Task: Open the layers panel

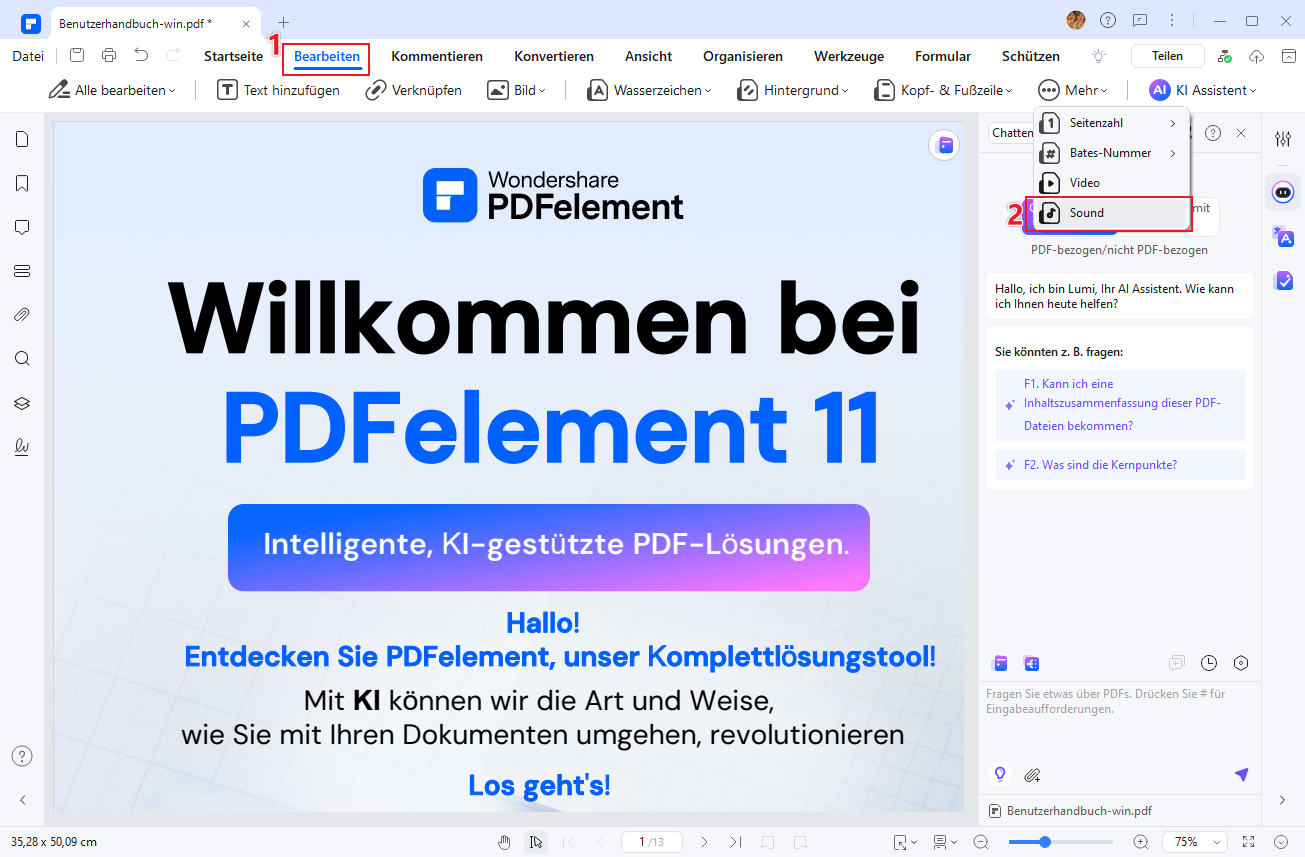Action: click(22, 403)
